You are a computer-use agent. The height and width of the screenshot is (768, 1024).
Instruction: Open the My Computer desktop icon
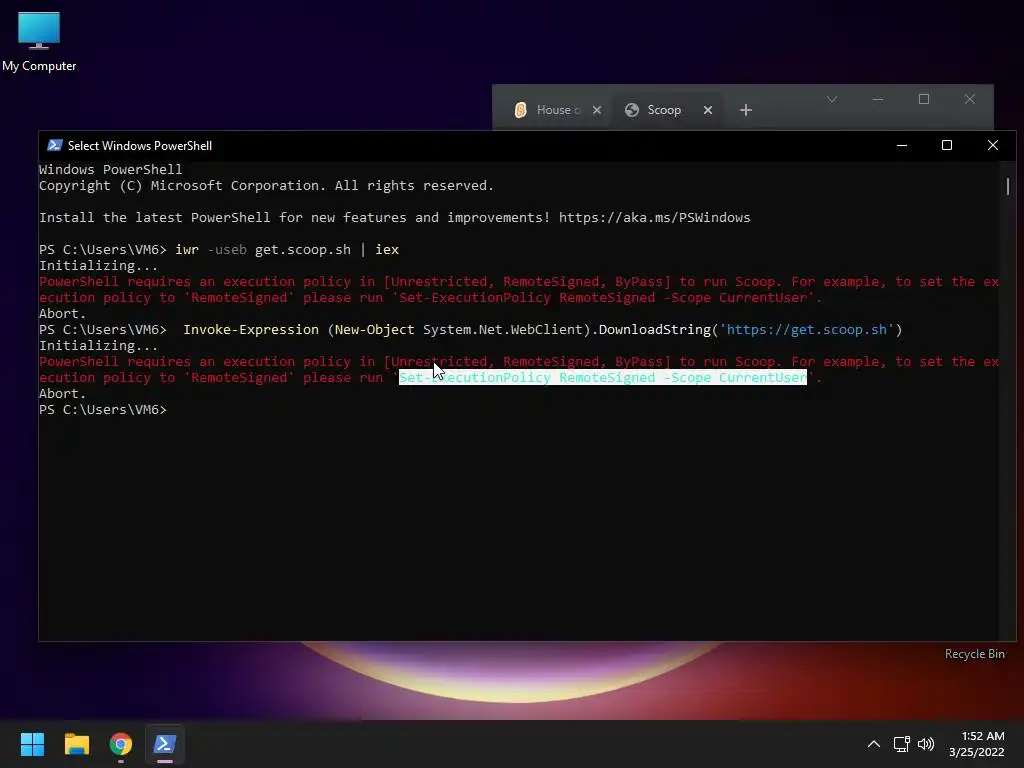pyautogui.click(x=39, y=42)
